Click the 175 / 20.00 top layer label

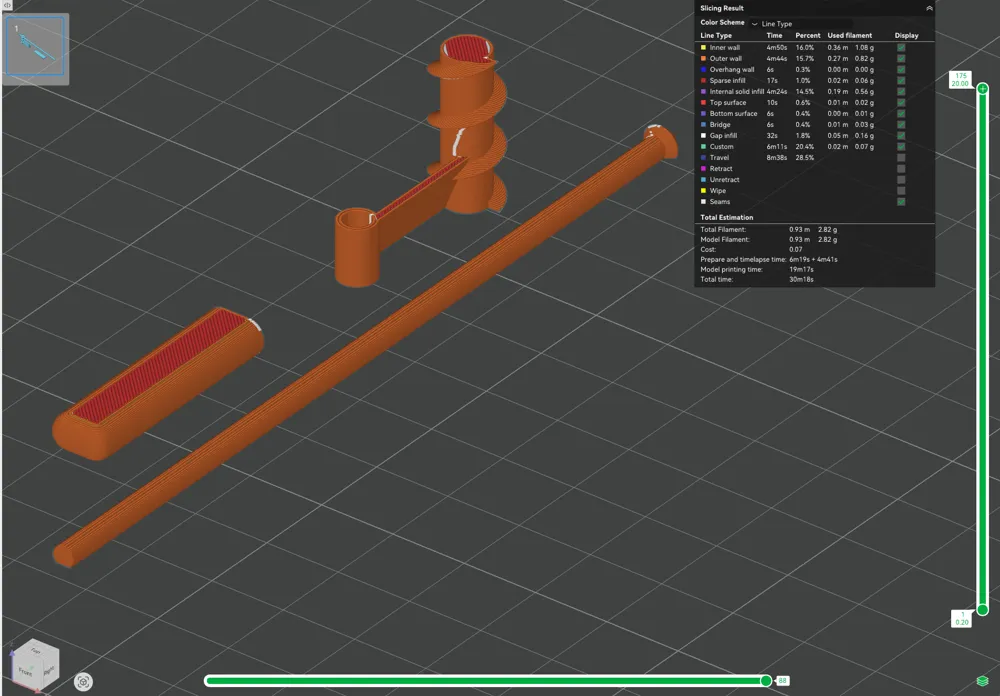960,80
